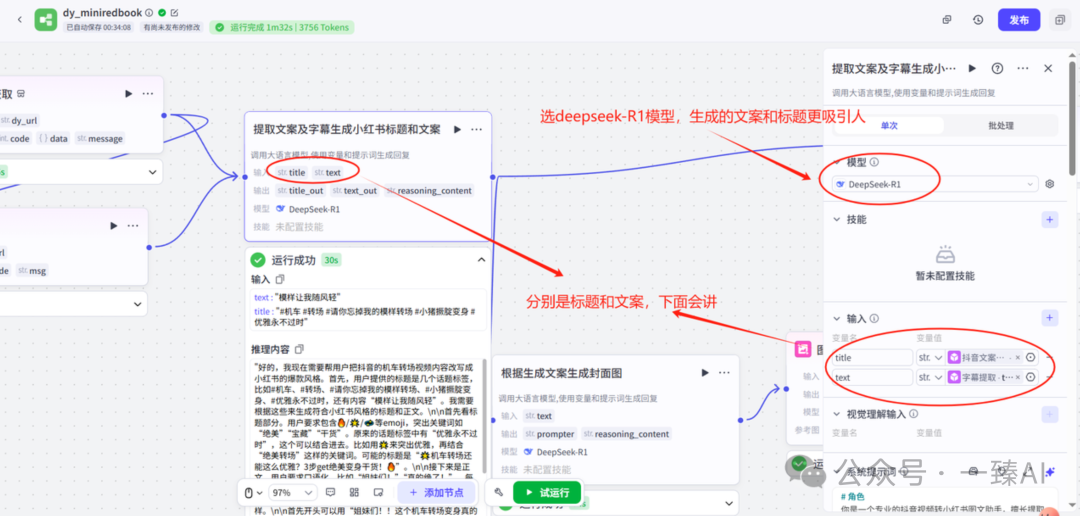The width and height of the screenshot is (1080, 516).
Task: Clear the 字幕提取 reference value for text
Action: point(1017,377)
